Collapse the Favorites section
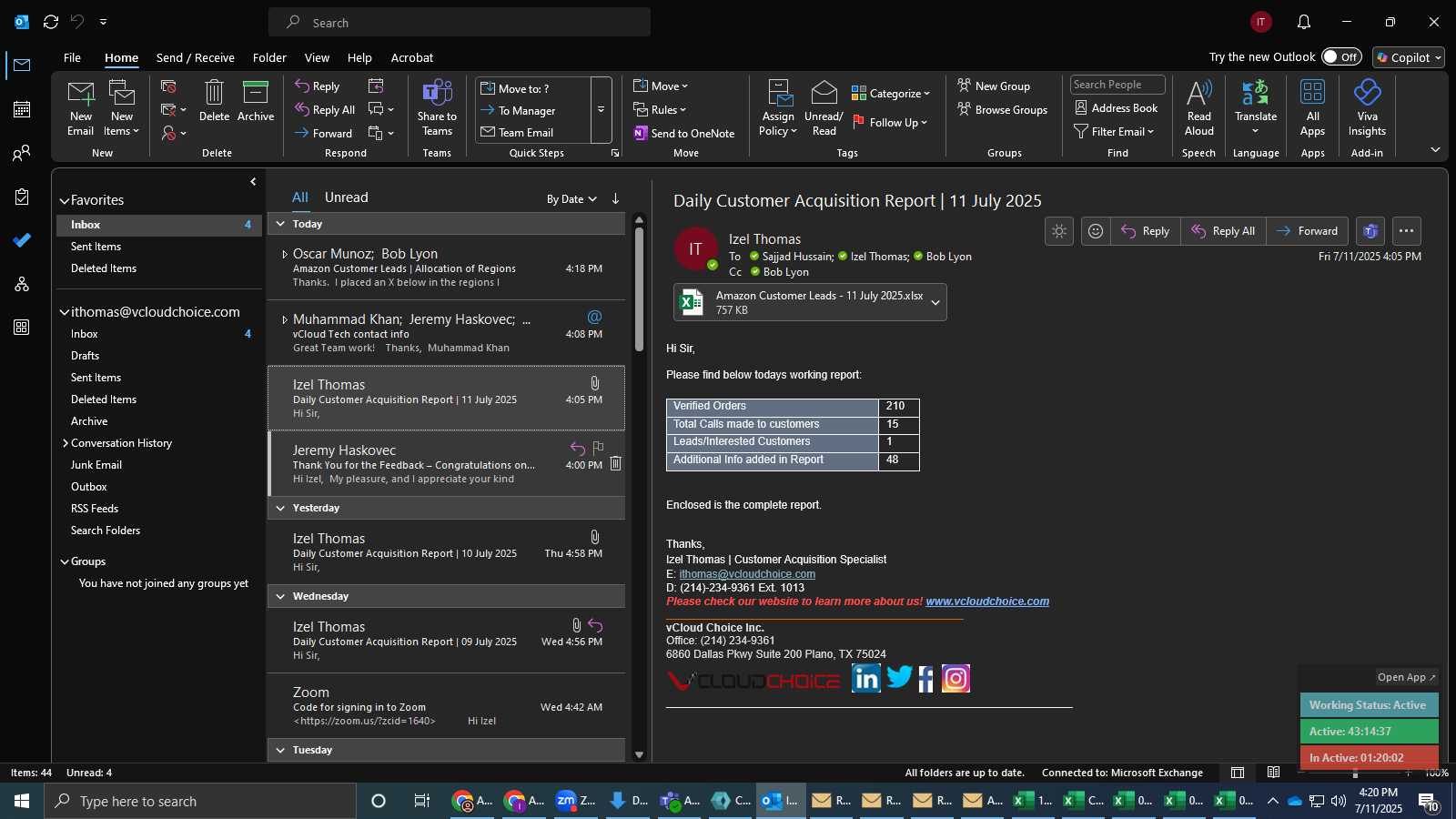Image resolution: width=1456 pixels, height=819 pixels. pyautogui.click(x=65, y=201)
